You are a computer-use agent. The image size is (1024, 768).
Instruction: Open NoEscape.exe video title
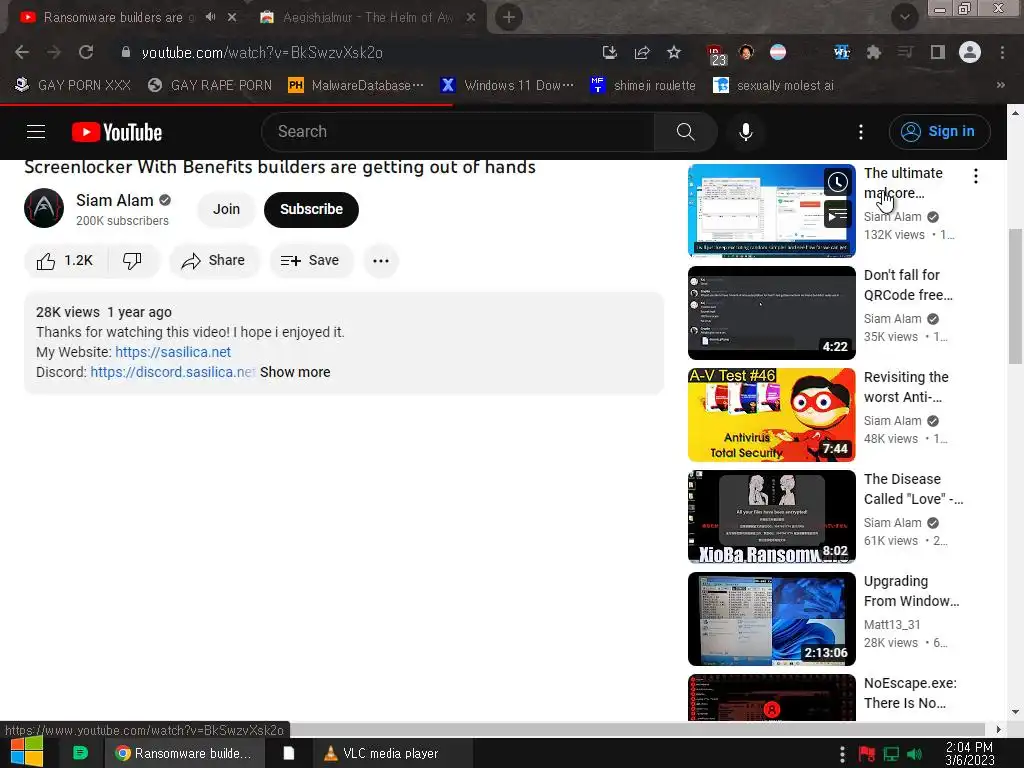(x=910, y=693)
